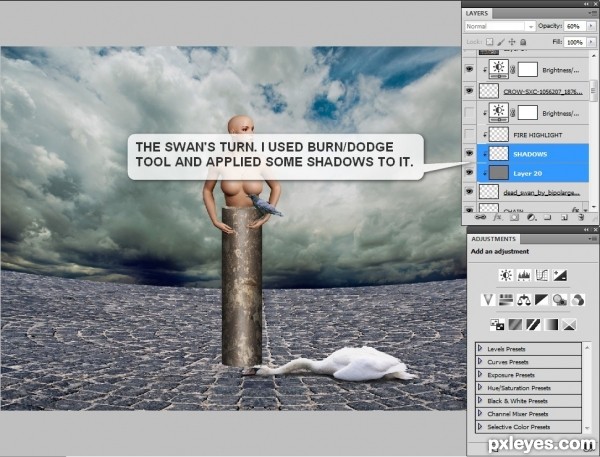600x457 pixels.
Task: Select the FIRE HIGHLIGHT layer
Action: coord(538,135)
